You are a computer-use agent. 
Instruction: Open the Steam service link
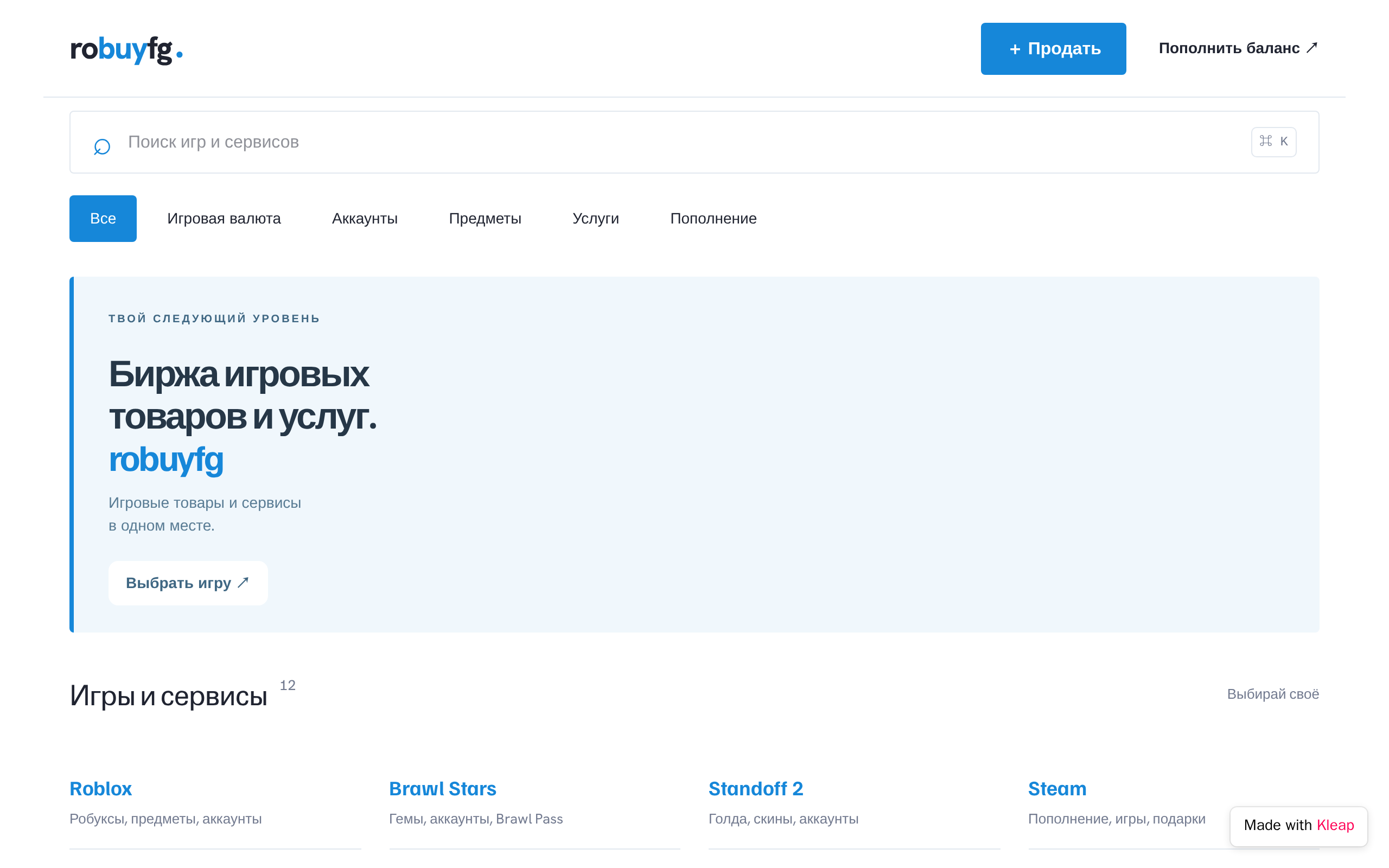click(1057, 789)
